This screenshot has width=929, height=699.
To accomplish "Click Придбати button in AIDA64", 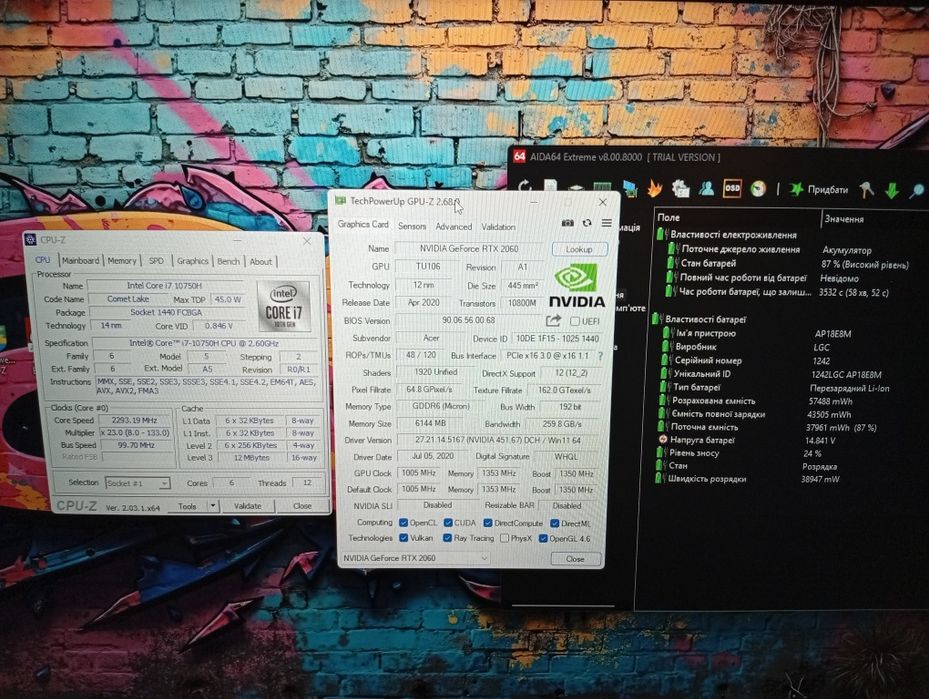I will tap(818, 190).
